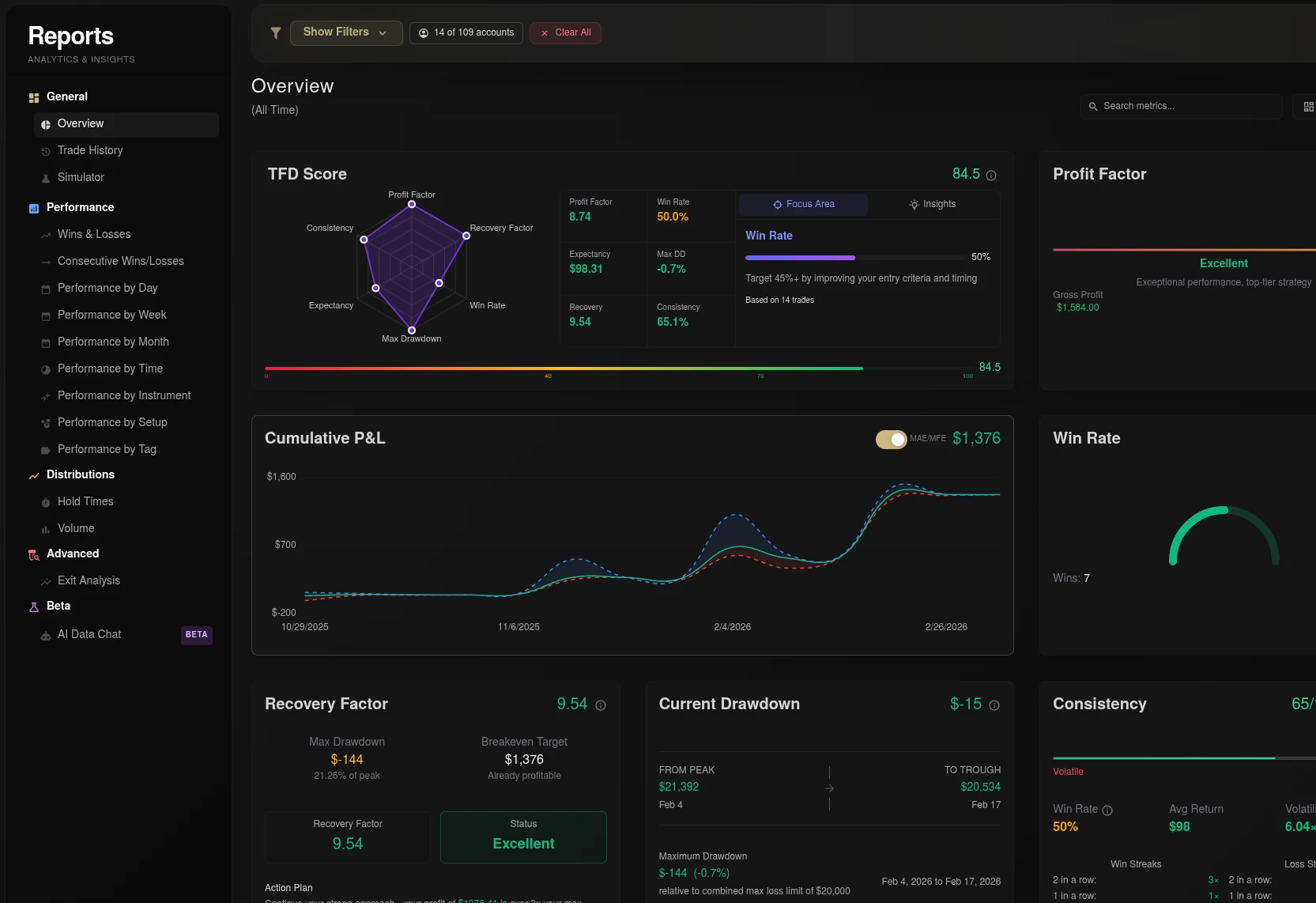Click the Expectancy $98.31 metric tile
The width and height of the screenshot is (1316, 903).
click(x=603, y=268)
